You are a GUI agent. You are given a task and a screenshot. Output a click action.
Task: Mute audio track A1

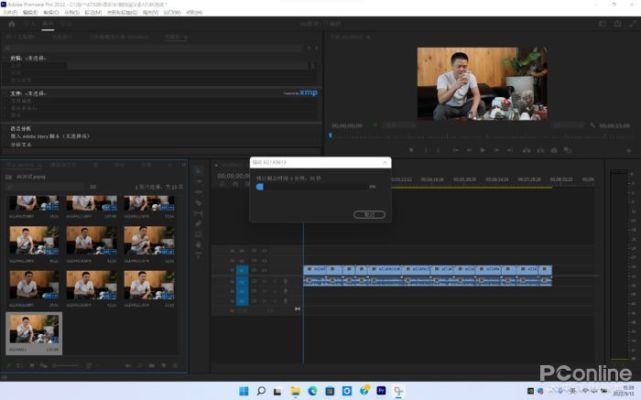(264, 281)
